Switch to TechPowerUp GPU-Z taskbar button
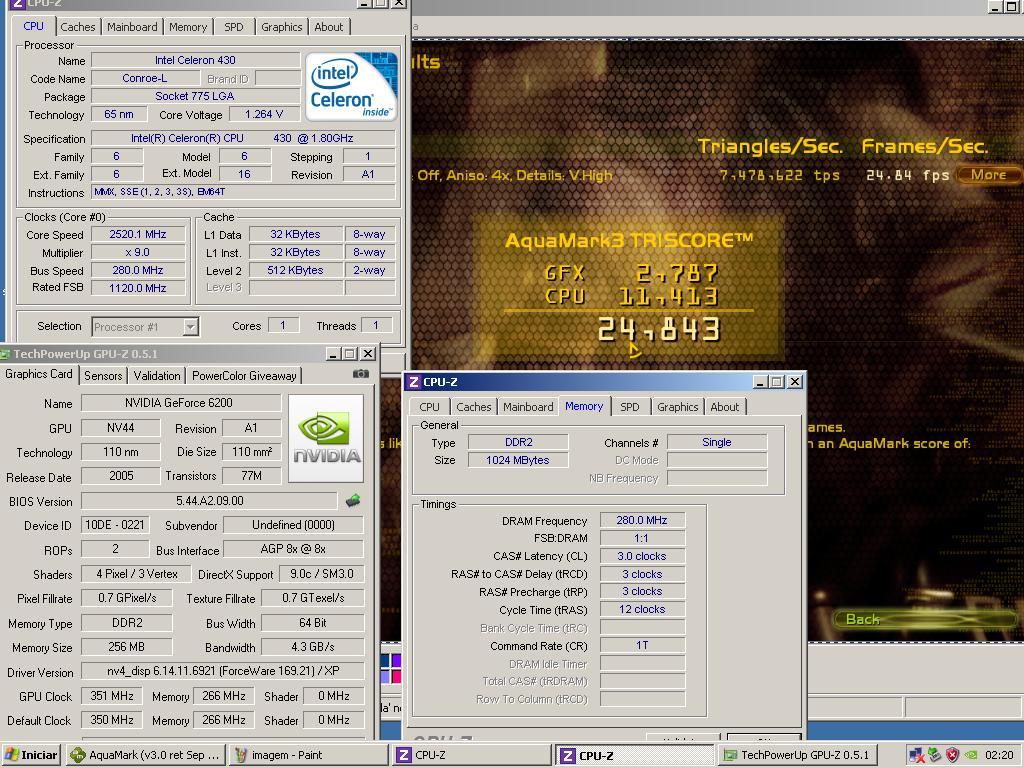The width and height of the screenshot is (1024, 768). 797,755
